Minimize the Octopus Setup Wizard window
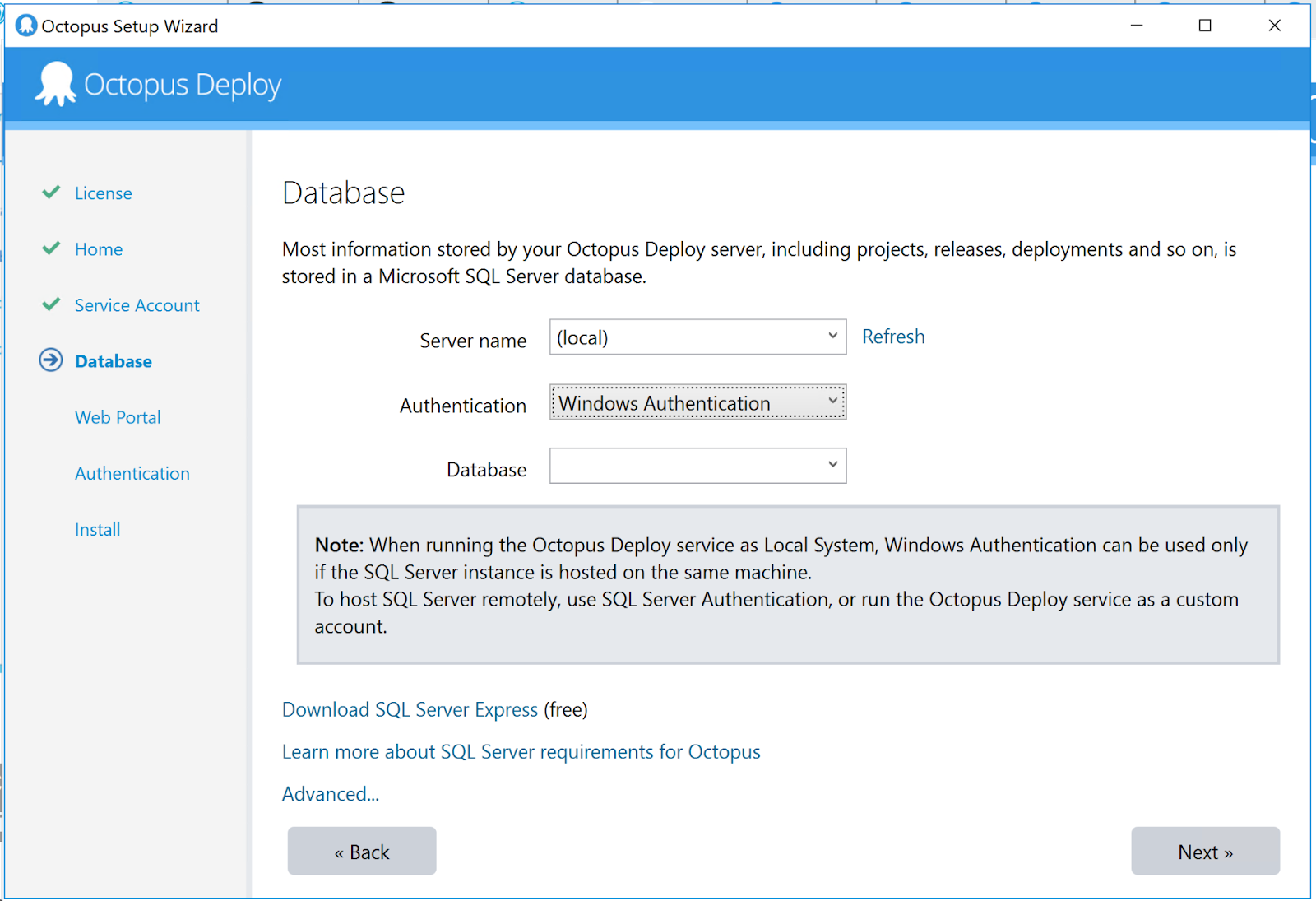 1137,26
